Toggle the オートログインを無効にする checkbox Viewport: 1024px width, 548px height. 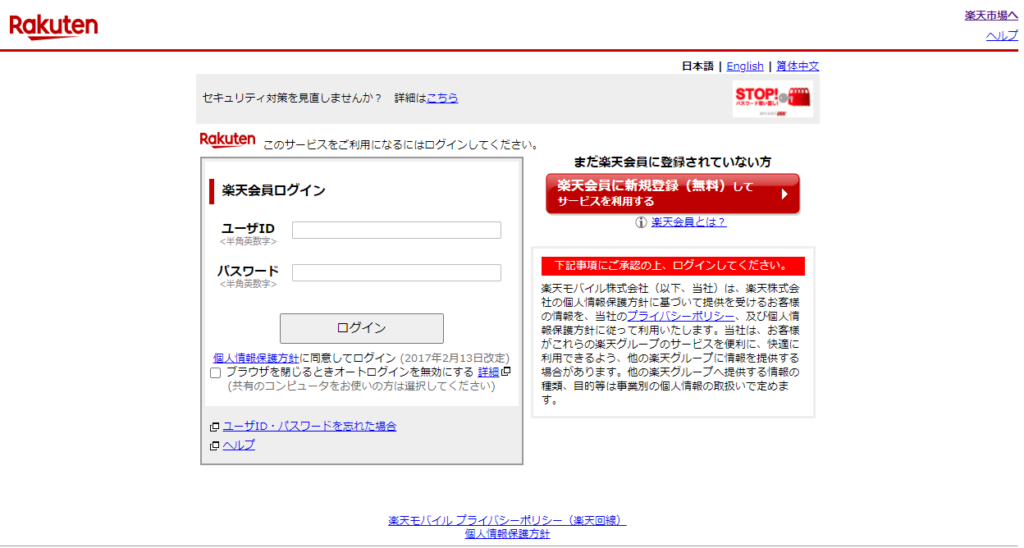coord(215,373)
